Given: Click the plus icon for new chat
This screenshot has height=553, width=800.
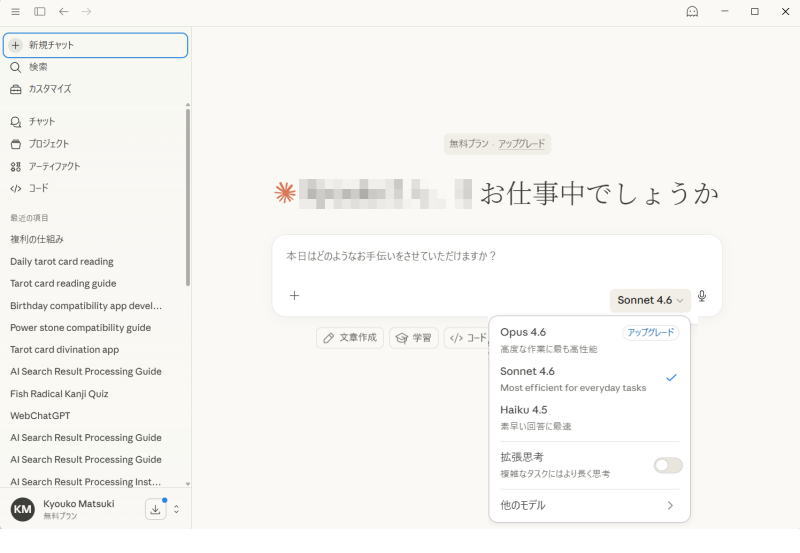Looking at the screenshot, I should [x=16, y=45].
